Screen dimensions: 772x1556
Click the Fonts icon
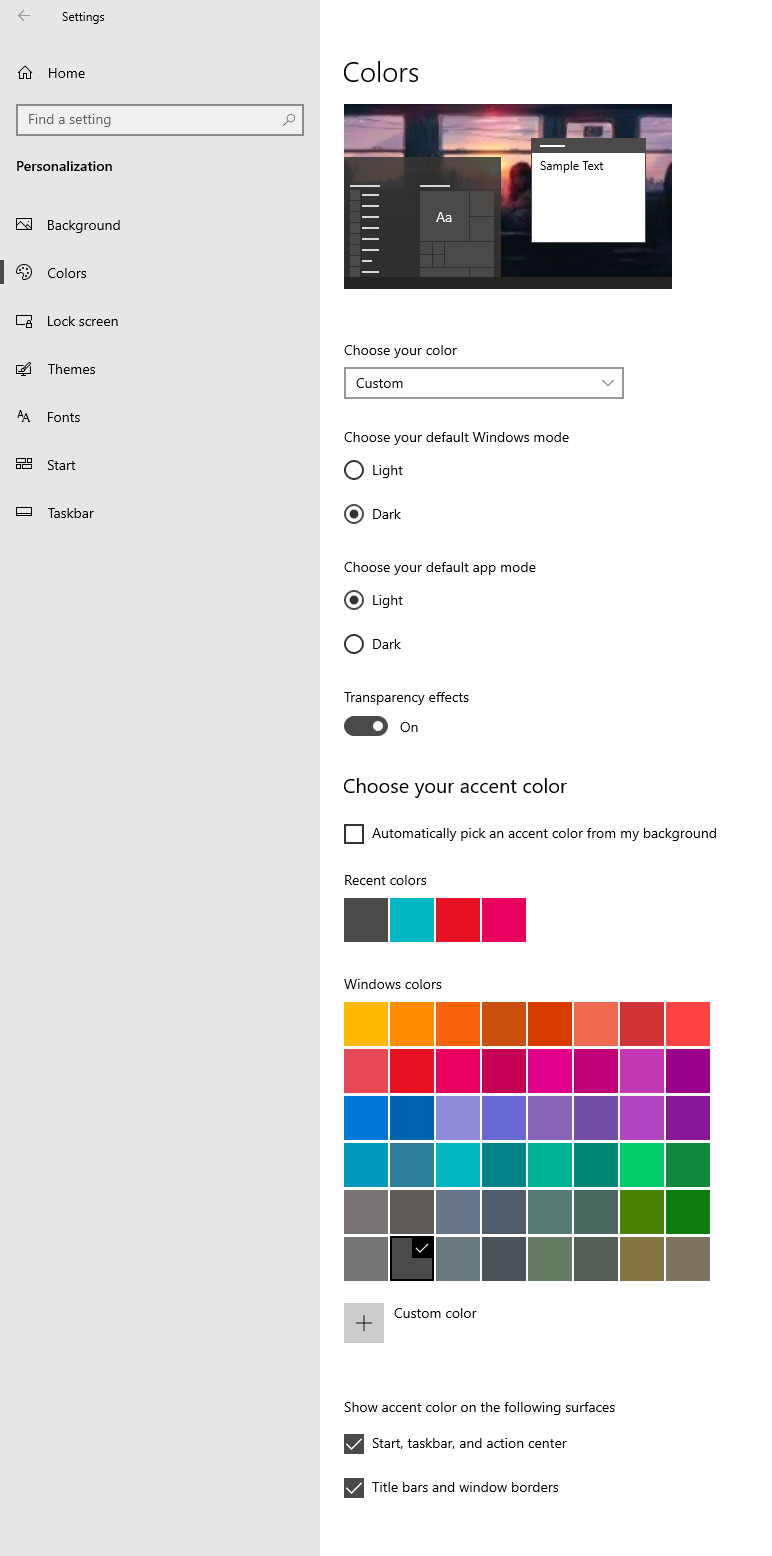click(25, 417)
